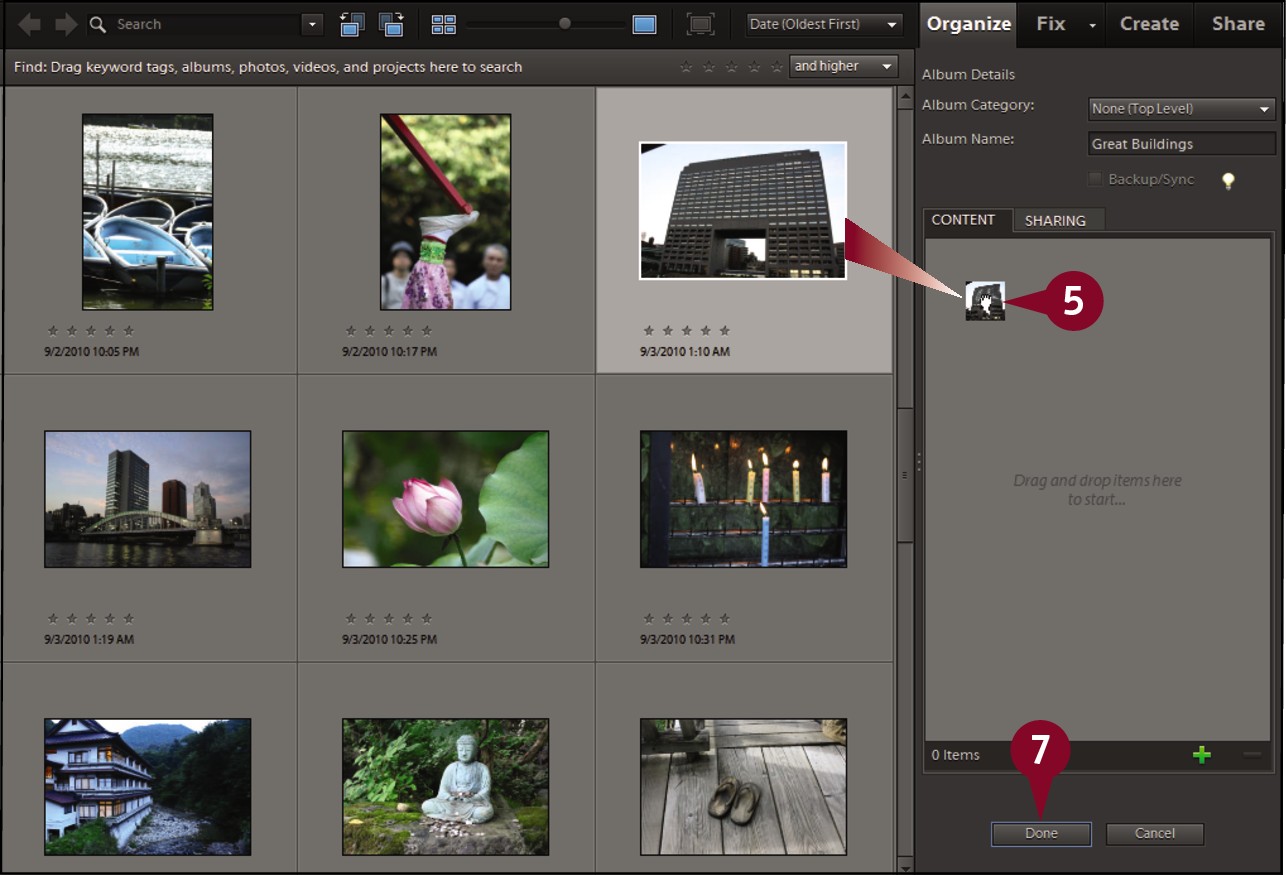Filter by fifth rating star
1286x875 pixels.
point(776,67)
